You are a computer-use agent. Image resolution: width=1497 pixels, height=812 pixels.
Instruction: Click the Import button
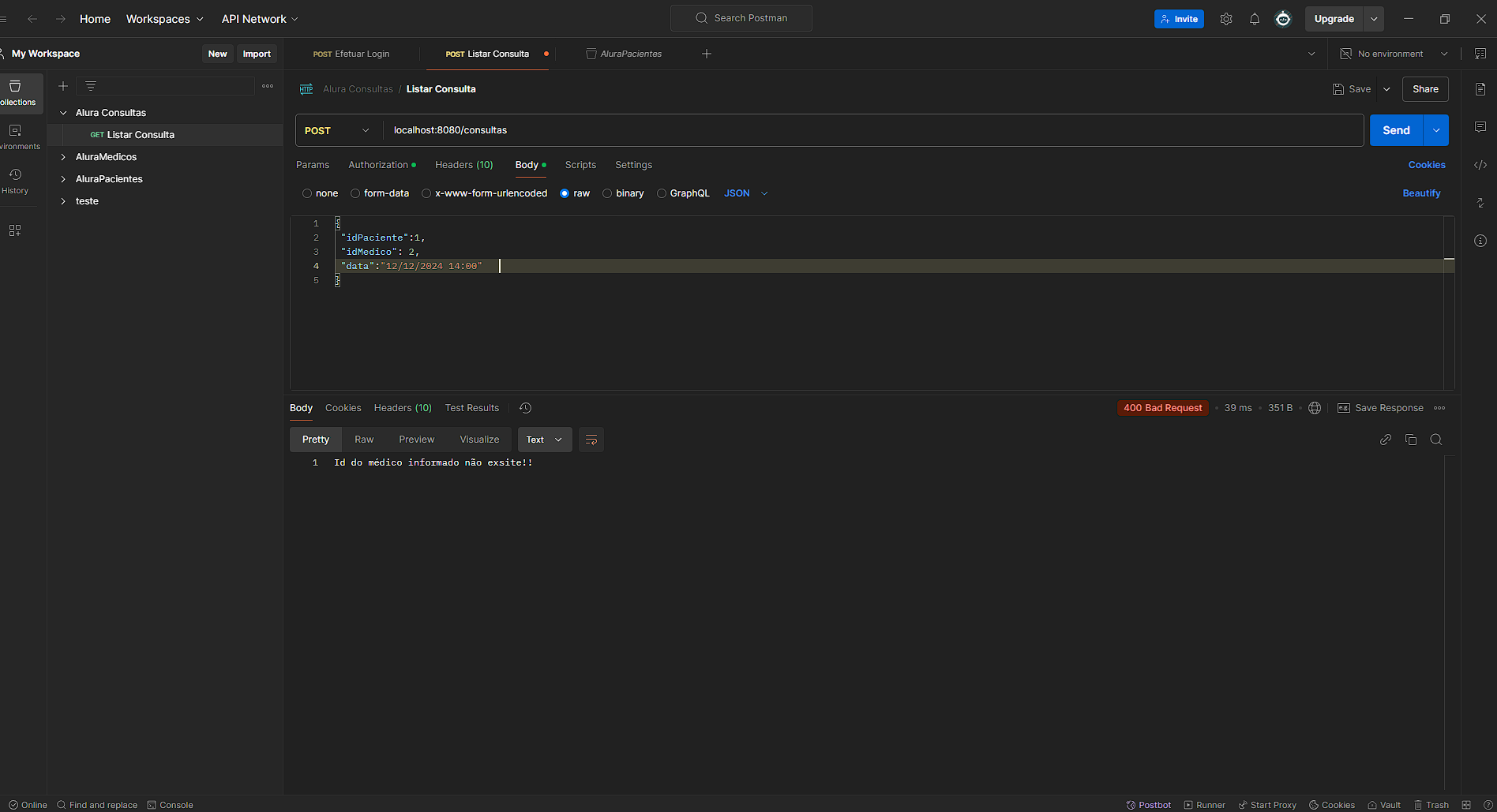[257, 54]
